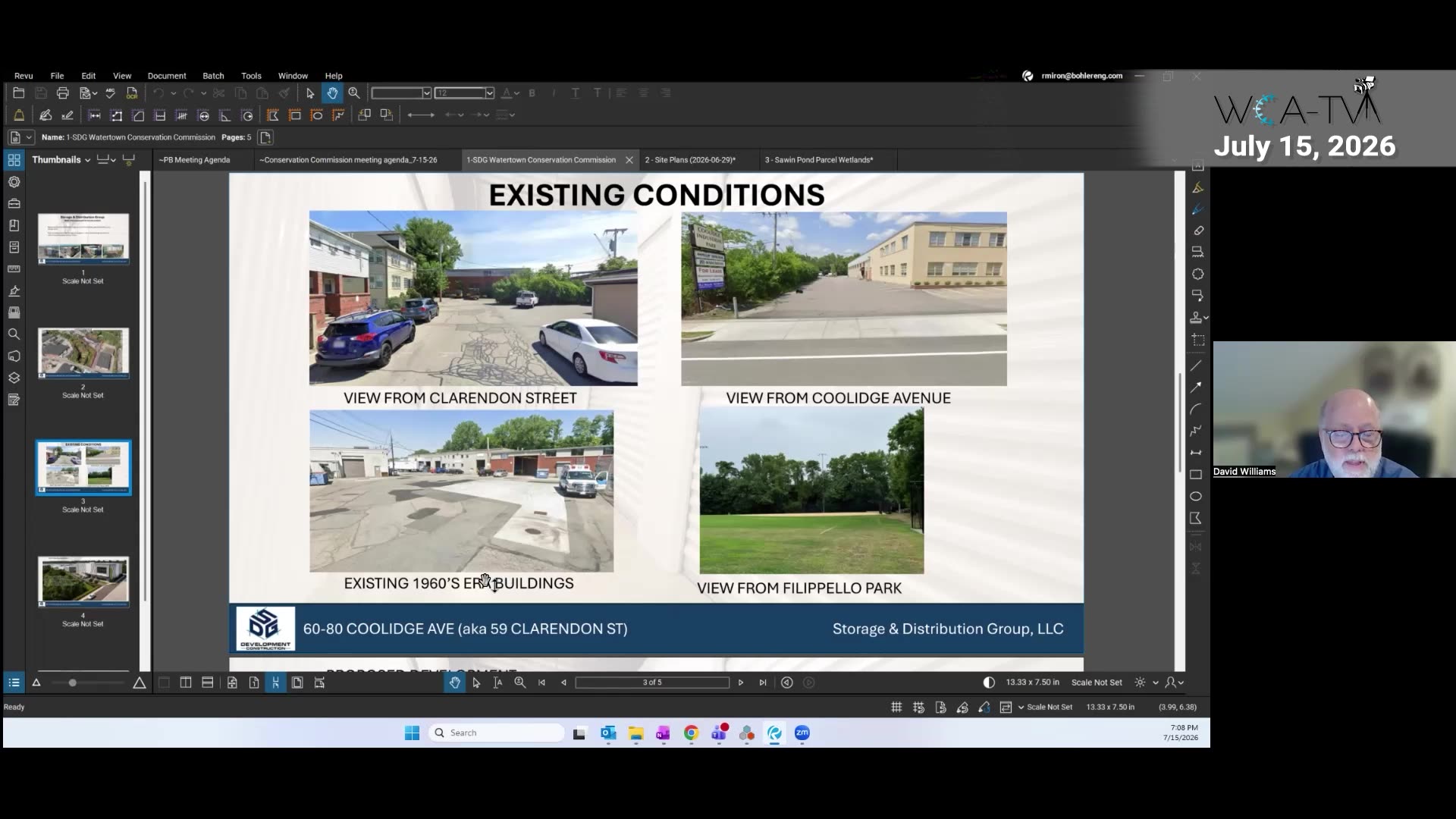Open the Tool Chest panel in left sidebar
Image resolution: width=1456 pixels, height=819 pixels.
(14, 204)
